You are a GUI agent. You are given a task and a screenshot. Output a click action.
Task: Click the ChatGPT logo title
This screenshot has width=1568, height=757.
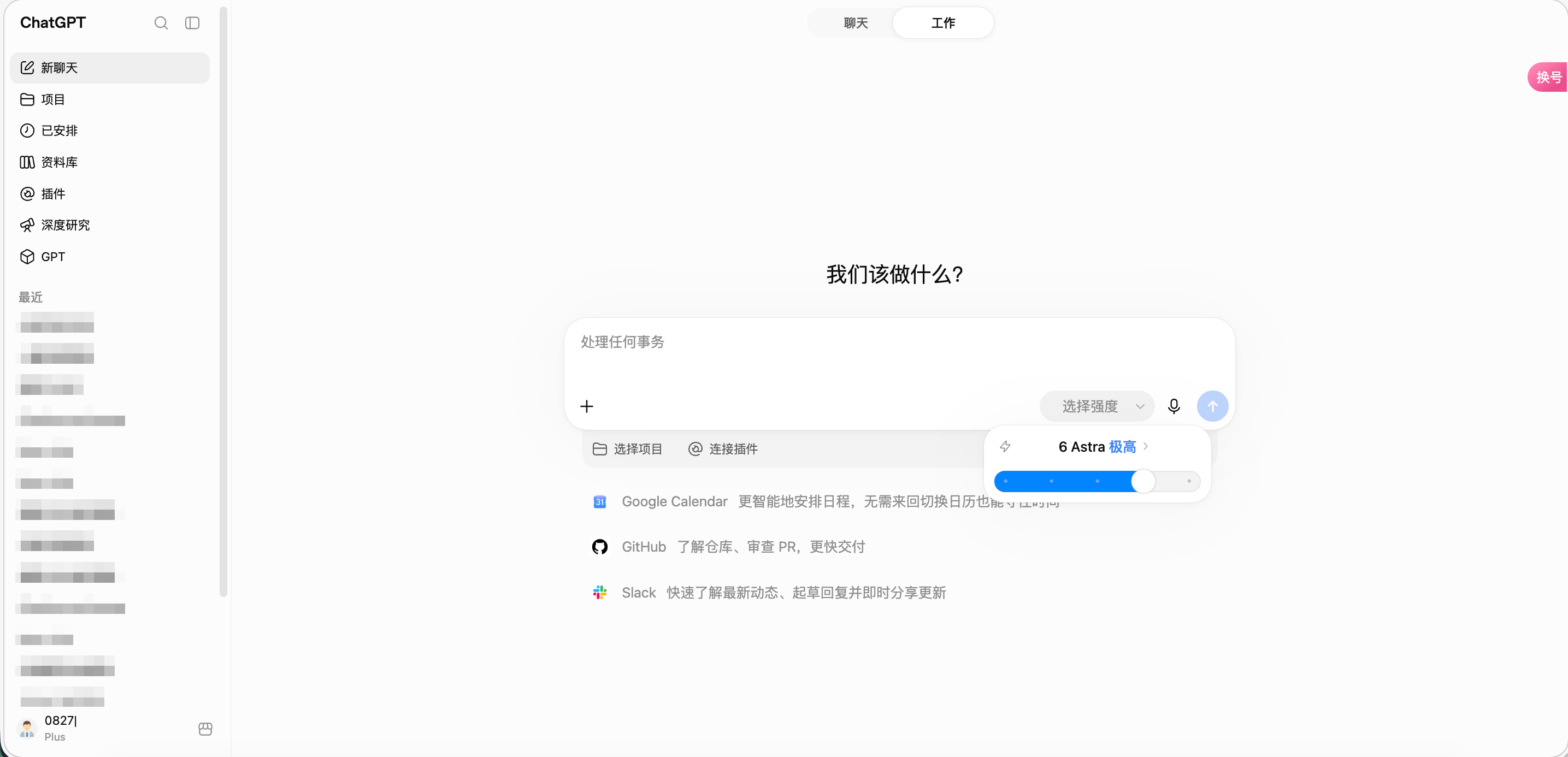tap(53, 23)
